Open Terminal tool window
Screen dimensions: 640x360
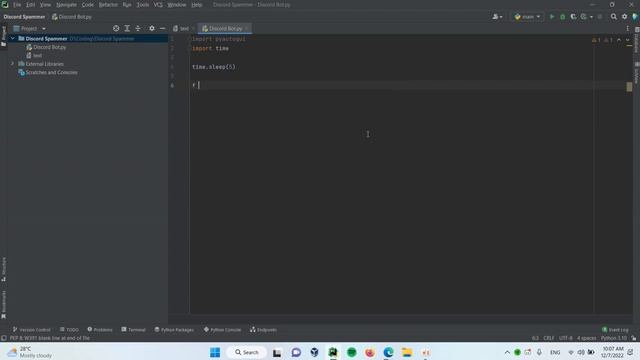coord(133,330)
